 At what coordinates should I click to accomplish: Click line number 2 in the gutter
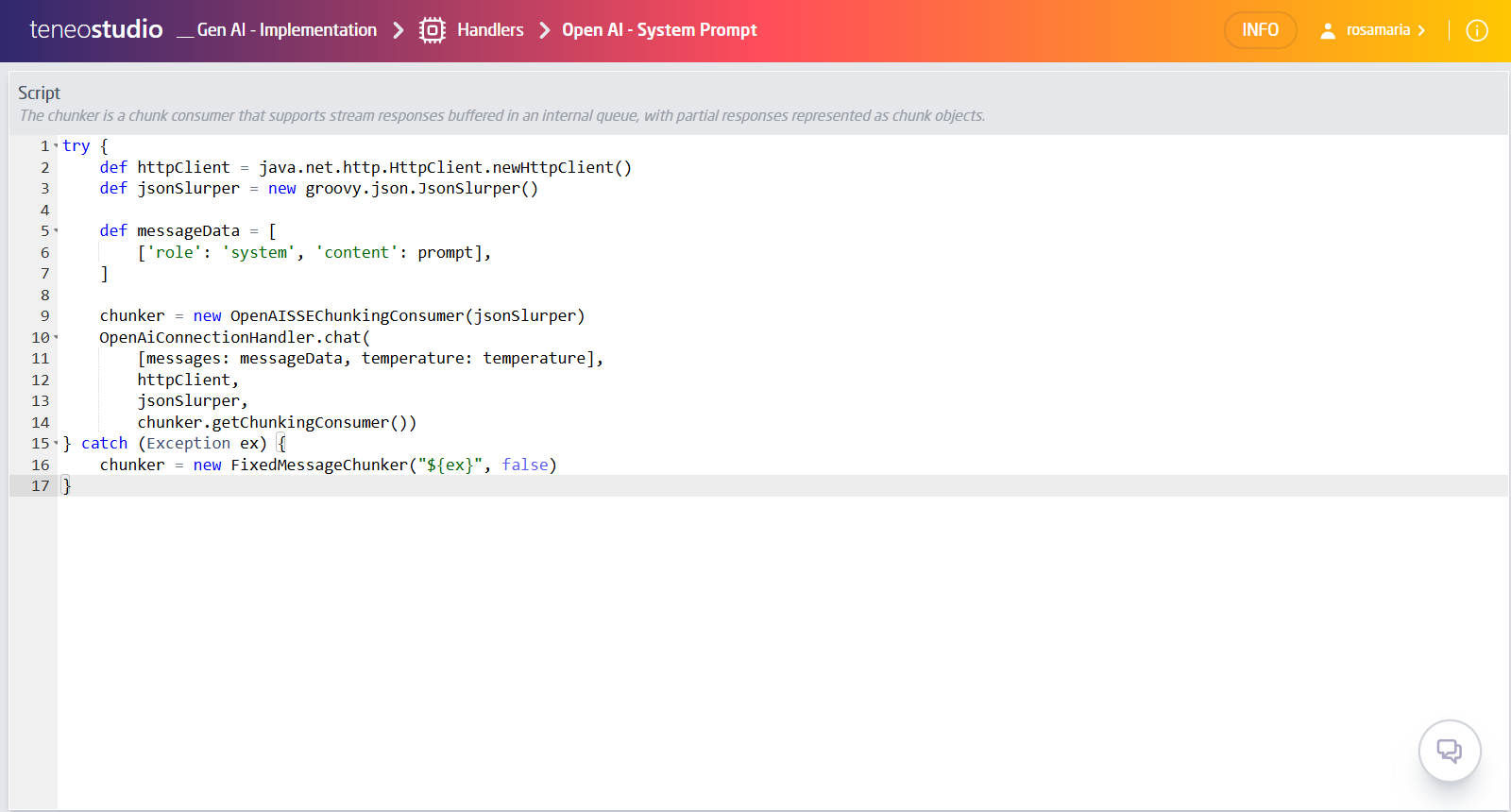point(44,167)
